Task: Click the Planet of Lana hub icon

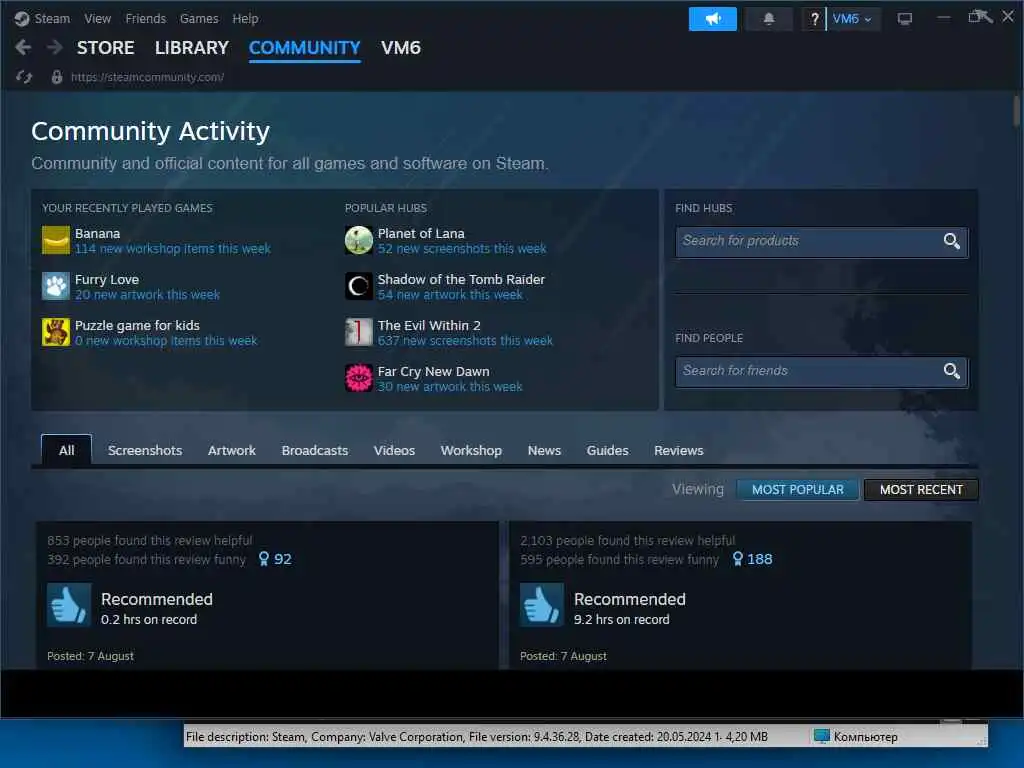Action: pos(359,240)
